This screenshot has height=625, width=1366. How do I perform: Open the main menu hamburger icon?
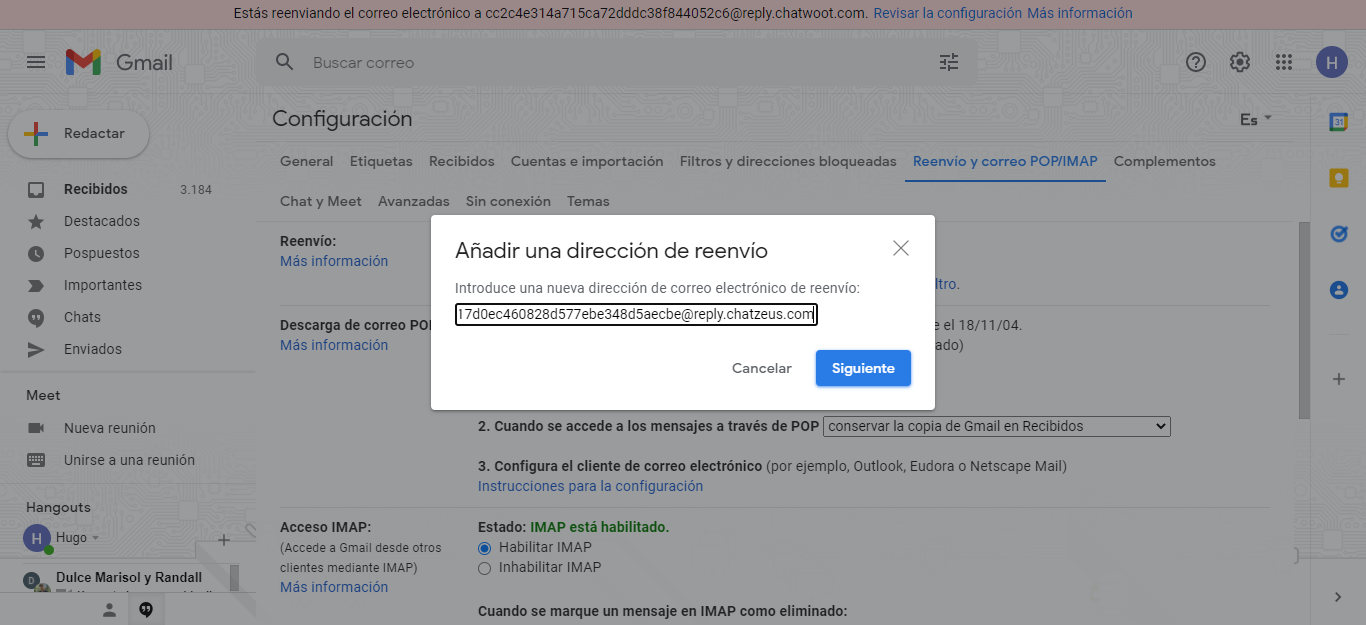(x=36, y=62)
